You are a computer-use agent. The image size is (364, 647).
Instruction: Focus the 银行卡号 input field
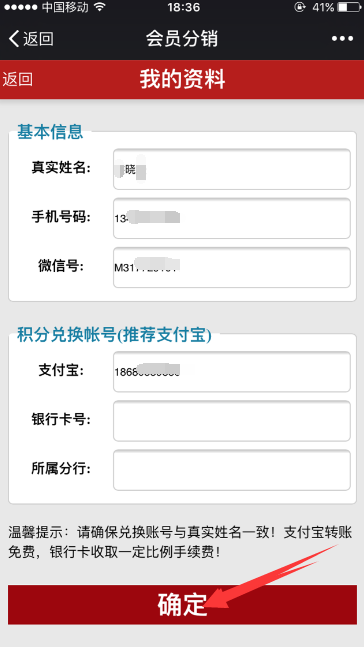(232, 420)
